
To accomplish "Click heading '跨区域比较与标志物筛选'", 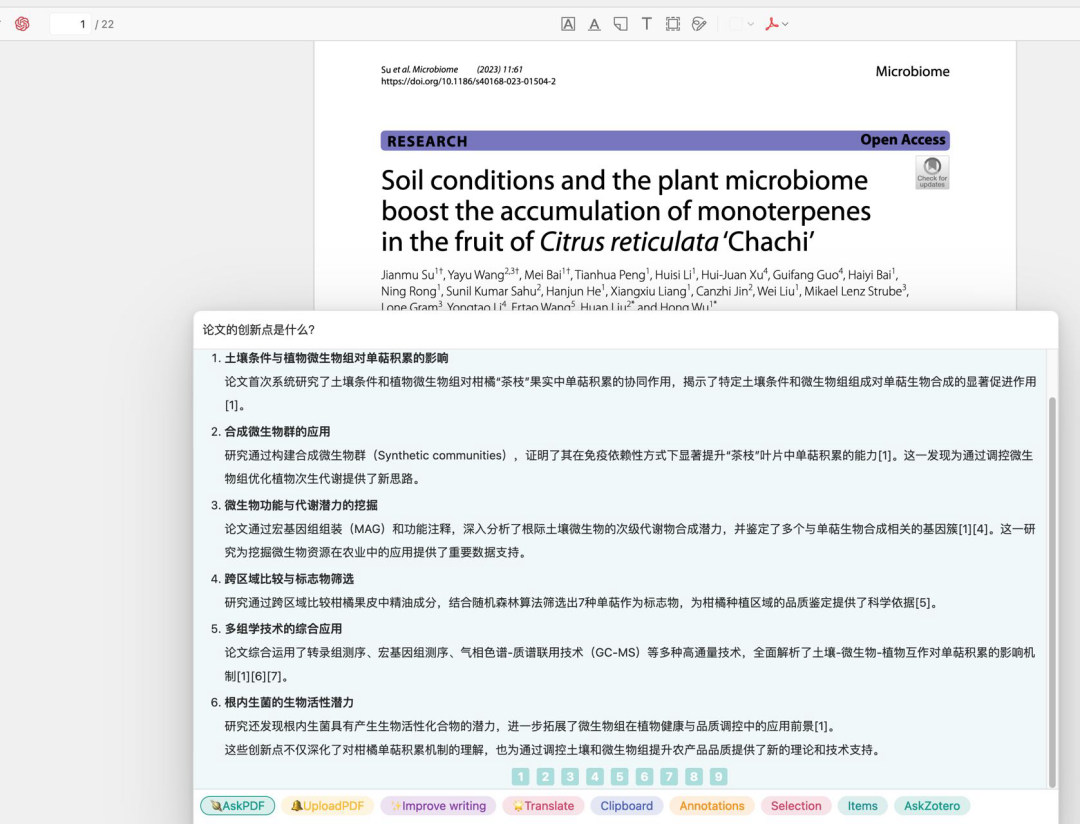I will 289,579.
